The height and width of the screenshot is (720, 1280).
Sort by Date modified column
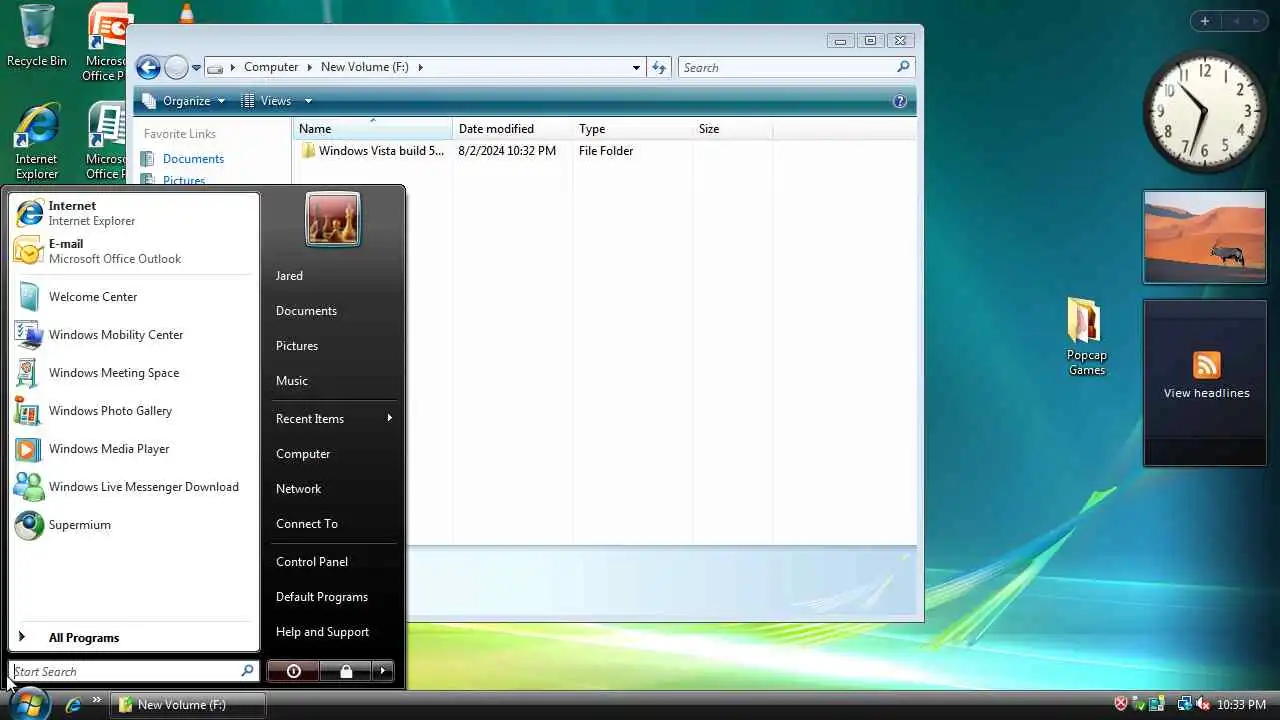513,129
